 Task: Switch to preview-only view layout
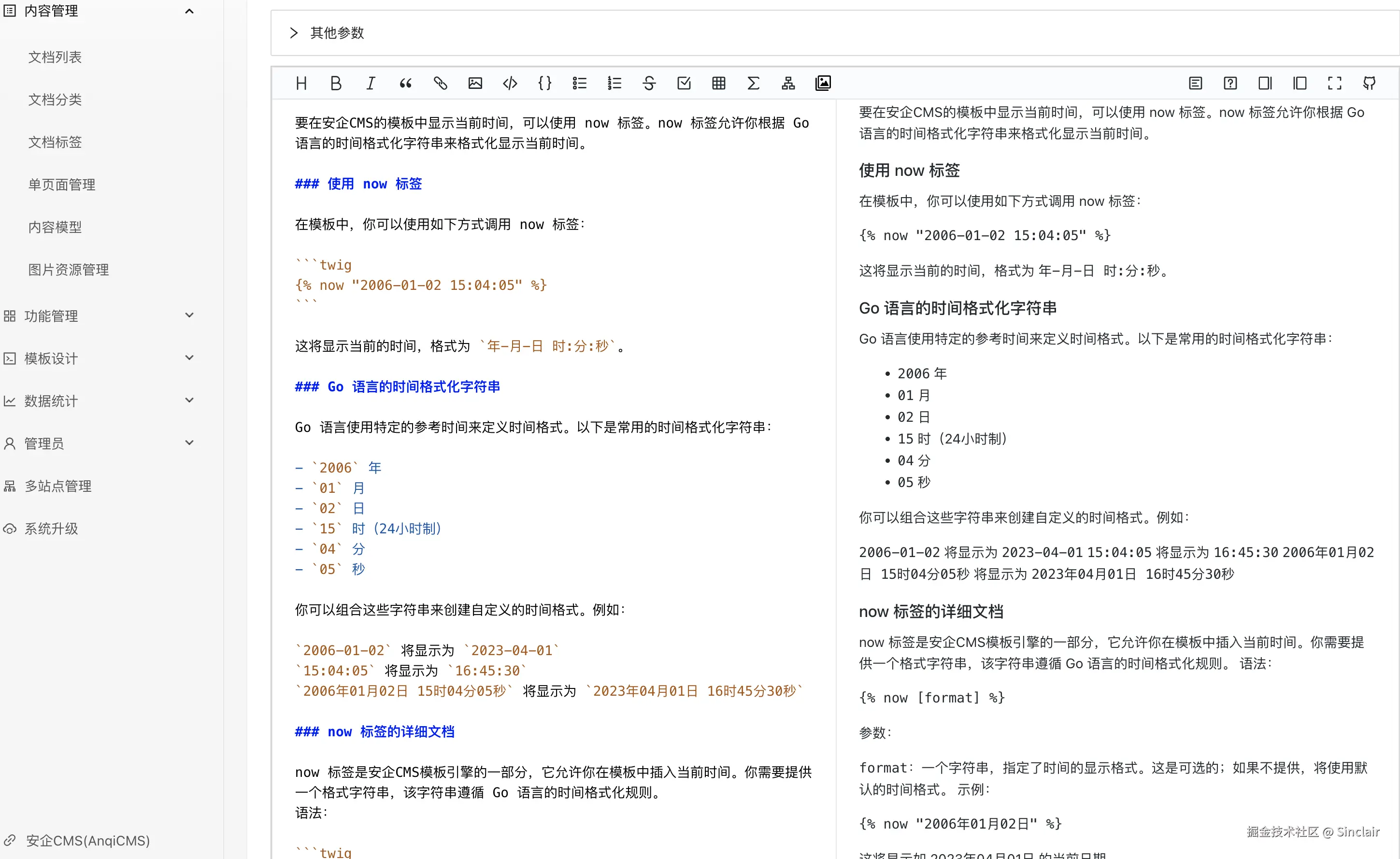(1300, 84)
